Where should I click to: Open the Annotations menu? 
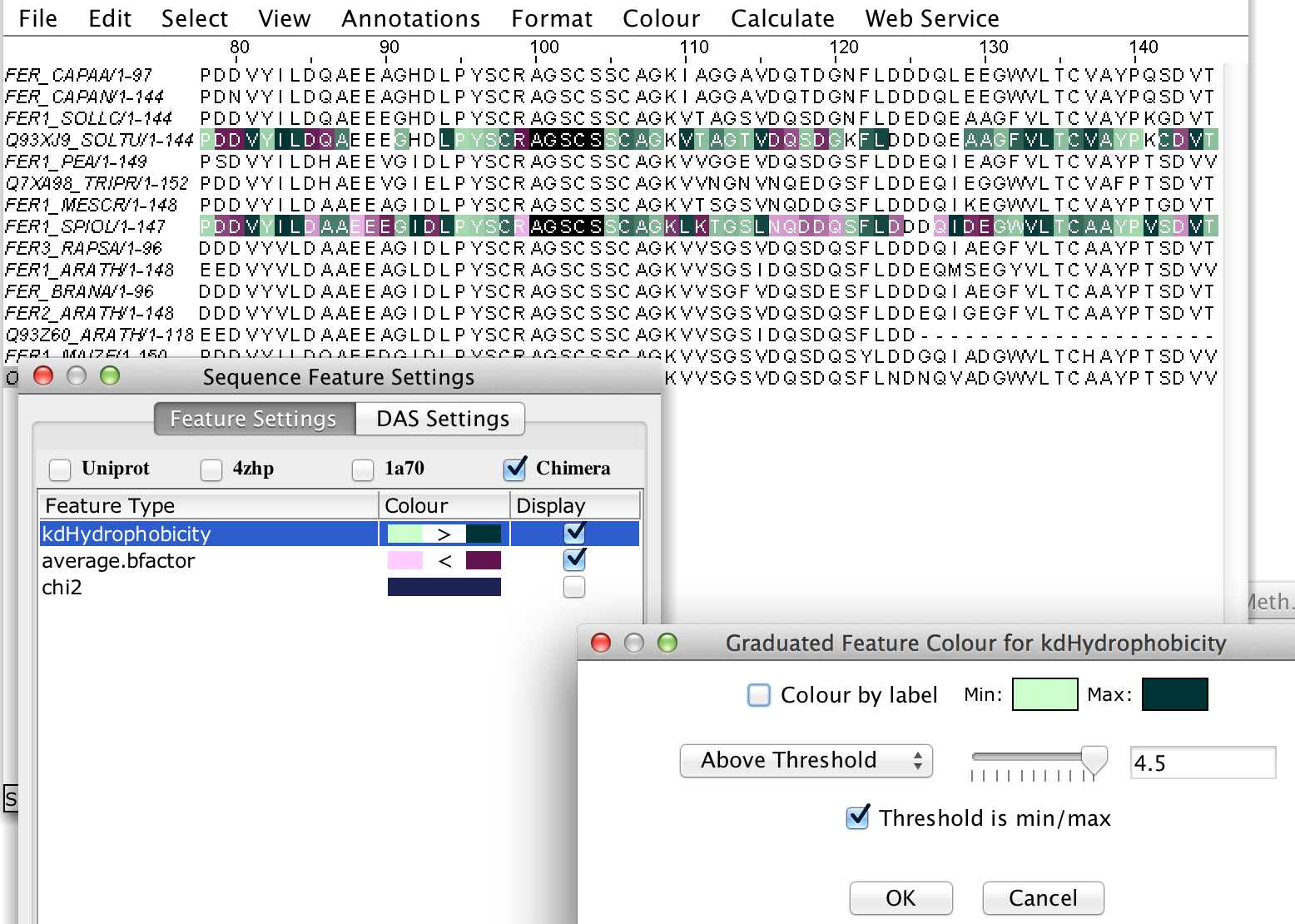[410, 18]
